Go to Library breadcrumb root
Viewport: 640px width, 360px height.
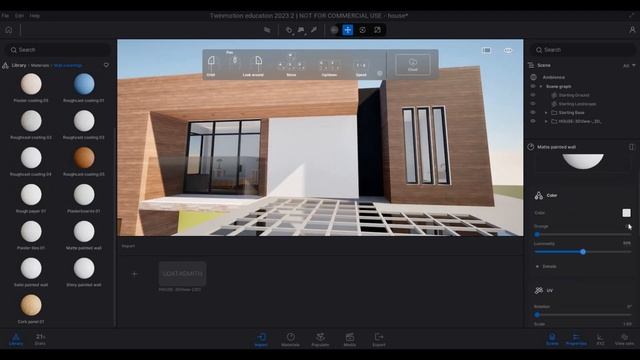coord(19,65)
